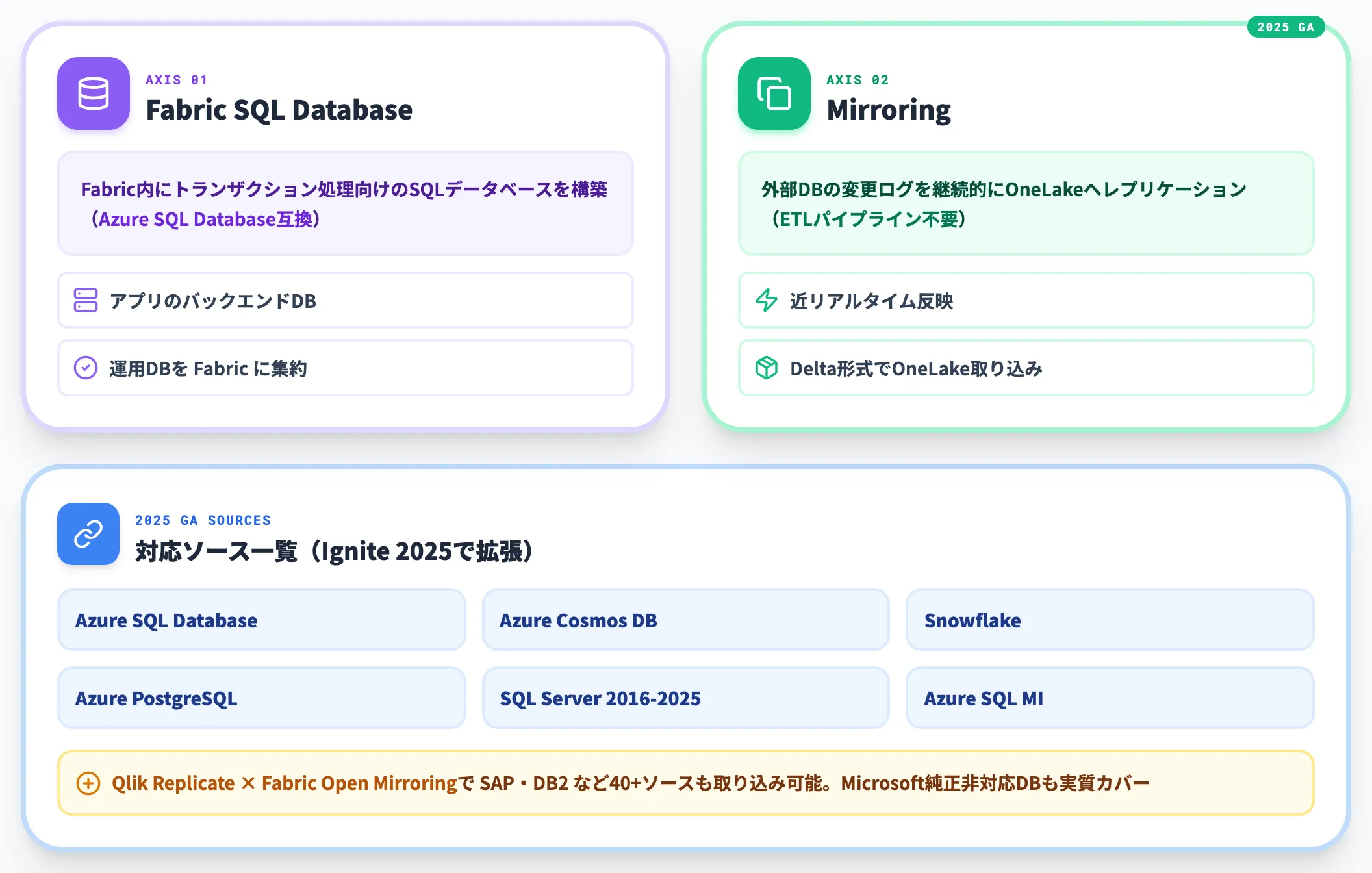The image size is (1372, 873).
Task: Click the green 外部DBの変更ログ description box
Action: pyautogui.click(x=1026, y=203)
